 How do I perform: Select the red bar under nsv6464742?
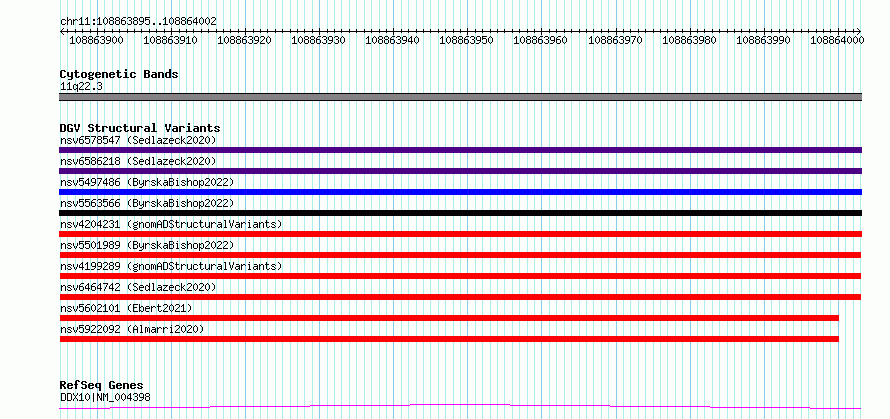(460, 297)
